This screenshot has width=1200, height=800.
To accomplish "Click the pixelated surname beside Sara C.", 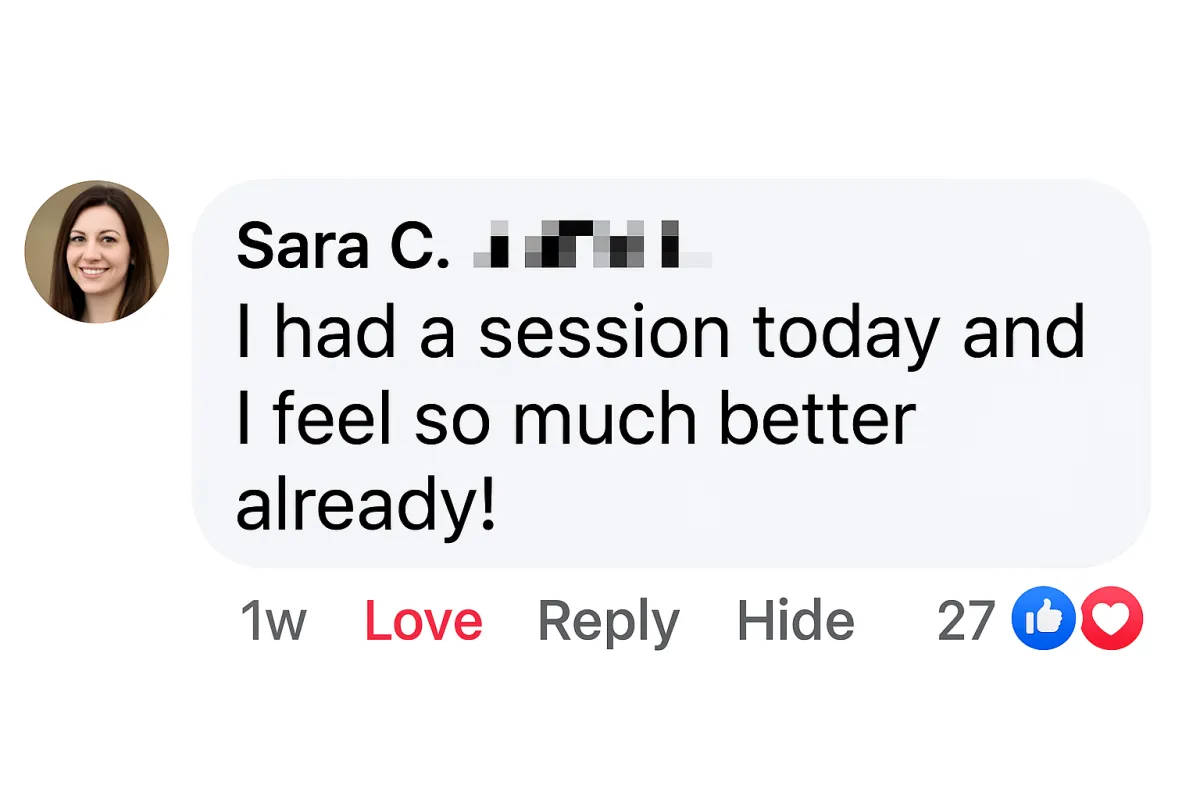I will click(592, 245).
